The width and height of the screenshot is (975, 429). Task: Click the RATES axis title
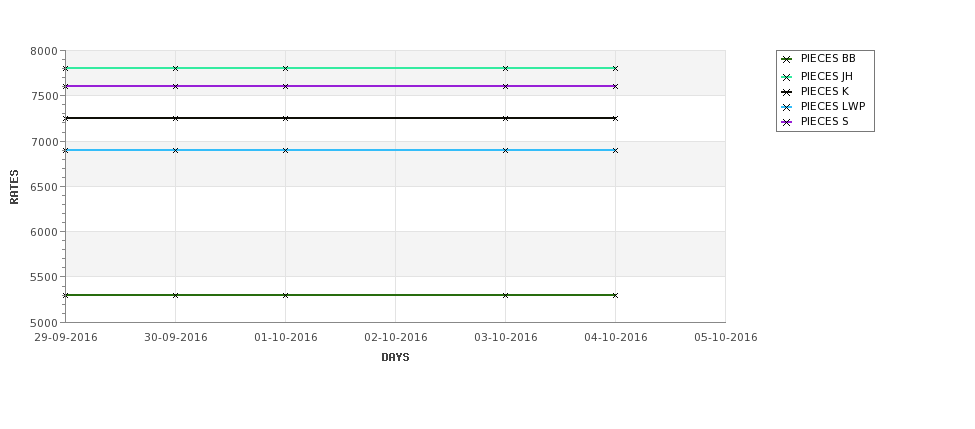click(x=14, y=187)
